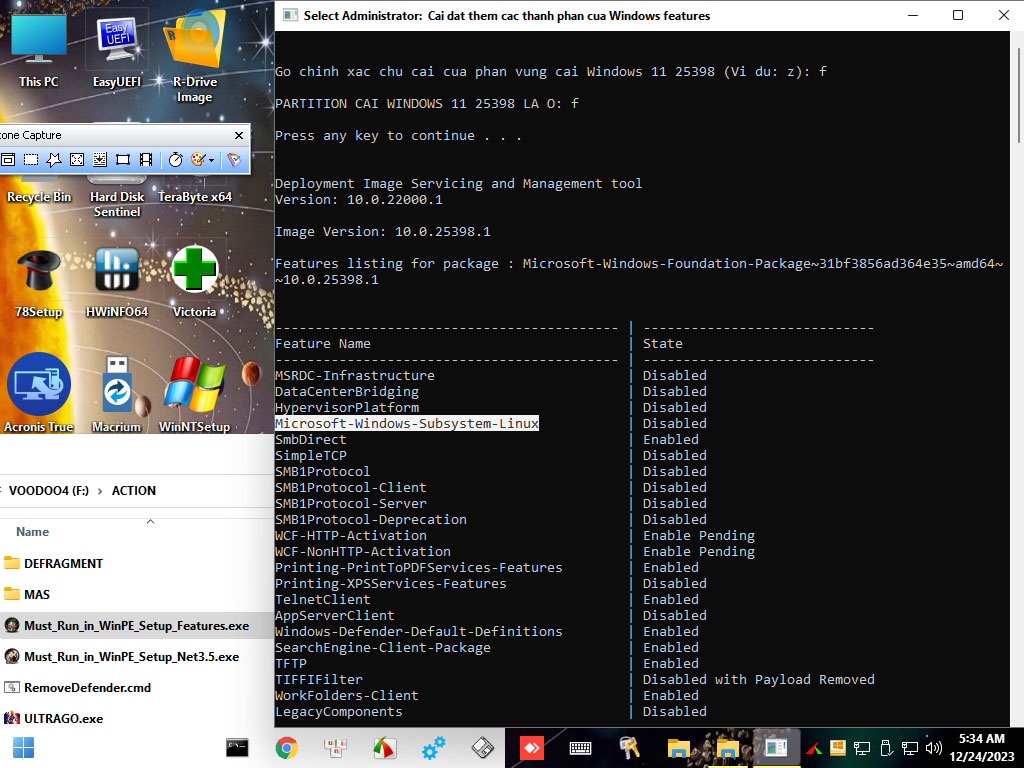Launch HWiNFO64 desktop icon
This screenshot has width=1024, height=768.
click(117, 284)
